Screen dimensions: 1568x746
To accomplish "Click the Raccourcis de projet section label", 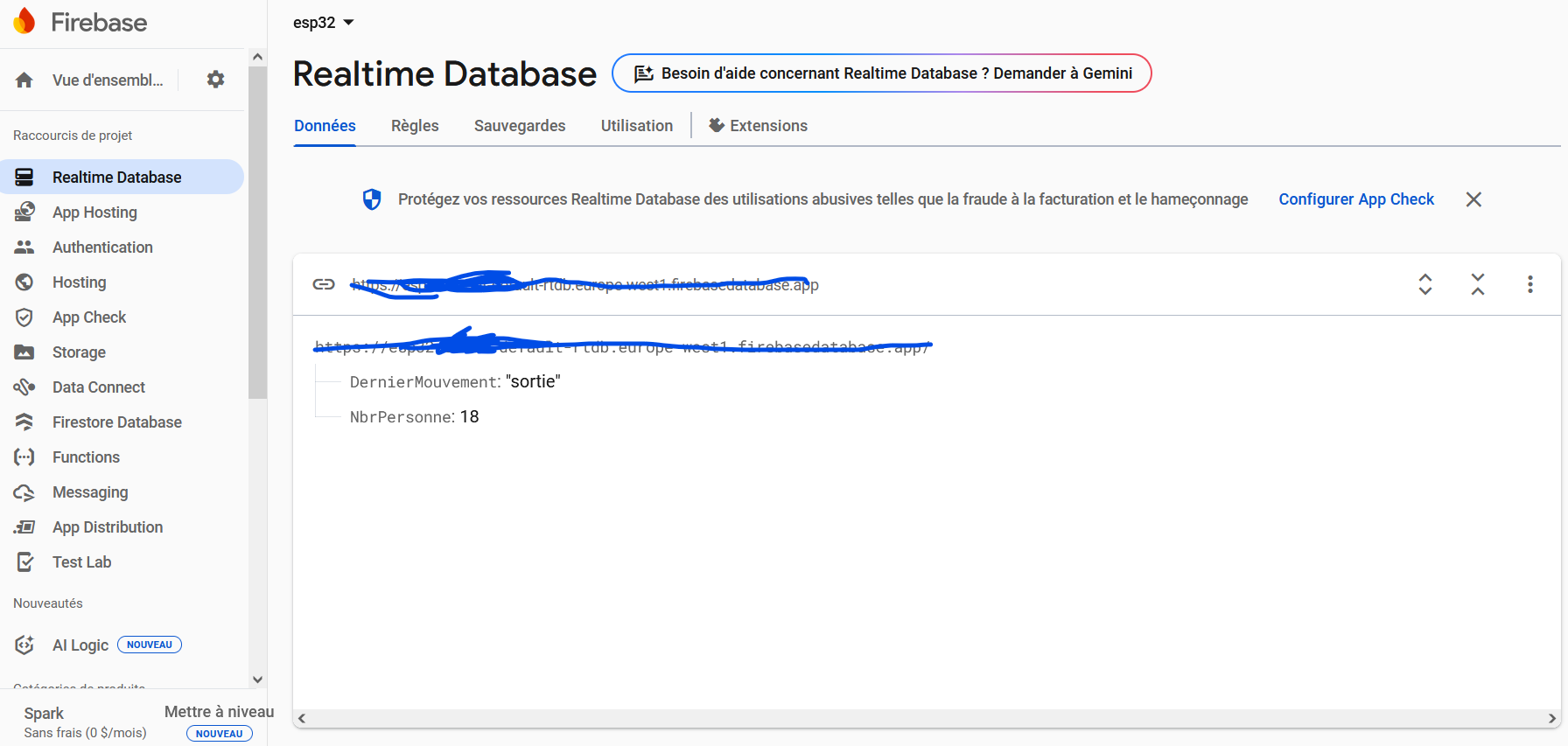I will click(x=73, y=136).
